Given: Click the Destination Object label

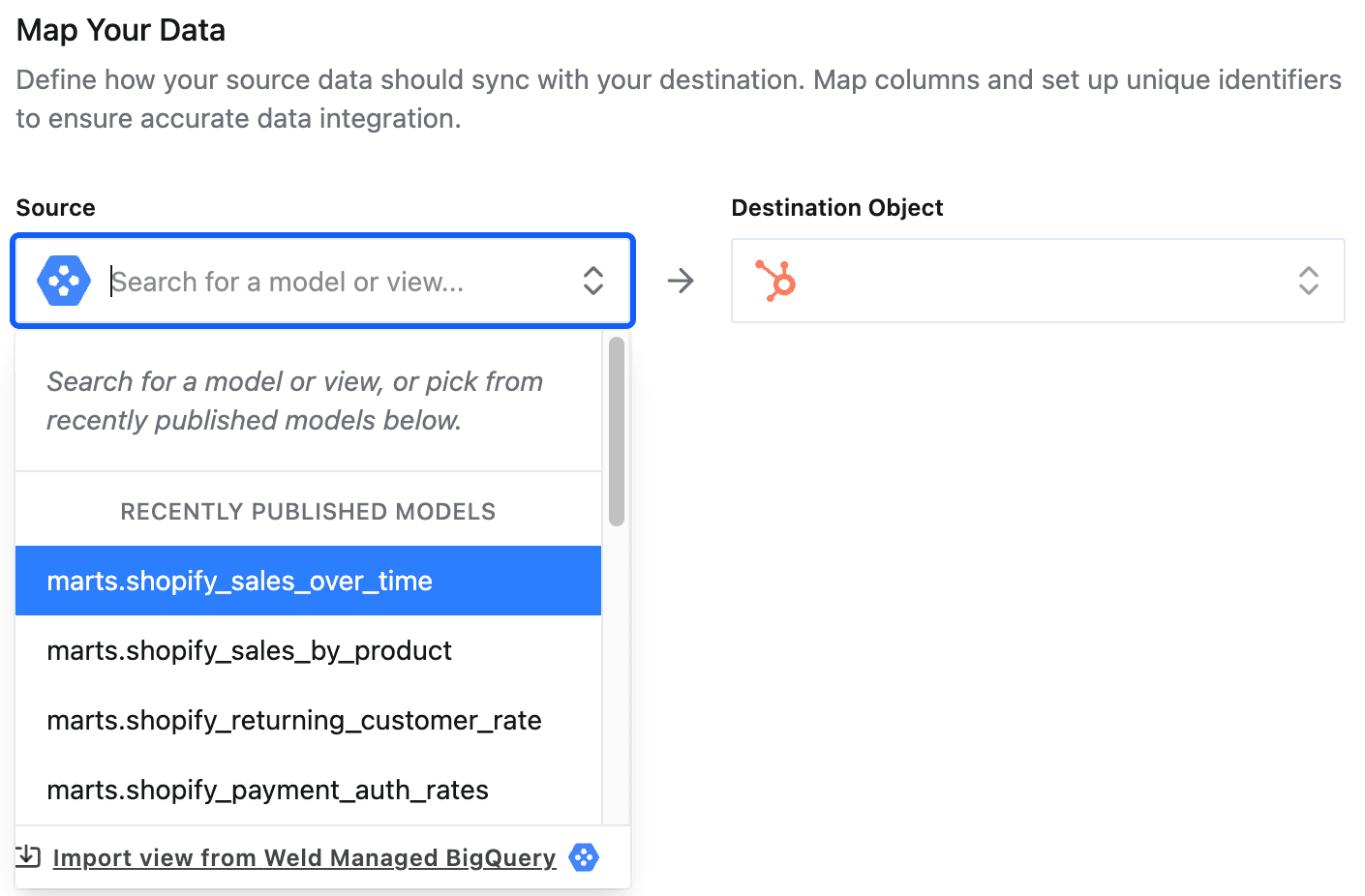Looking at the screenshot, I should click(x=837, y=208).
